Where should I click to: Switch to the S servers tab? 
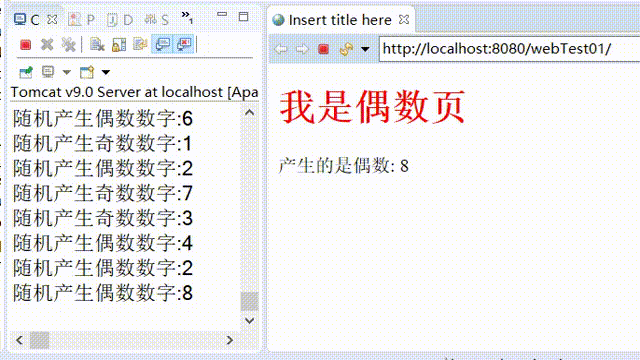[x=157, y=20]
